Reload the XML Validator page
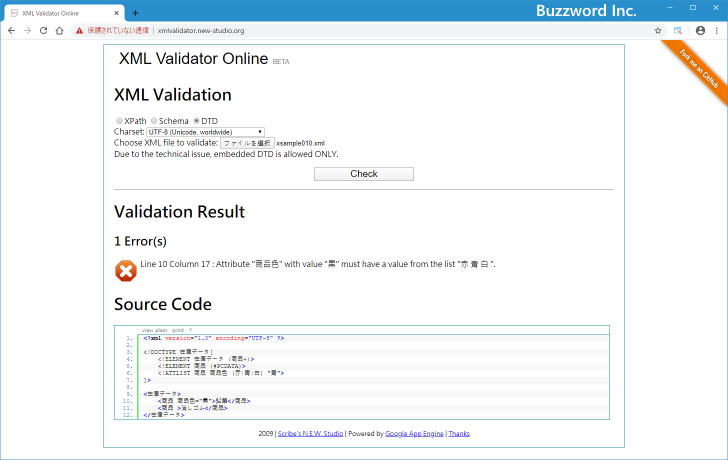Viewport: 728px width, 460px height. coord(44,31)
